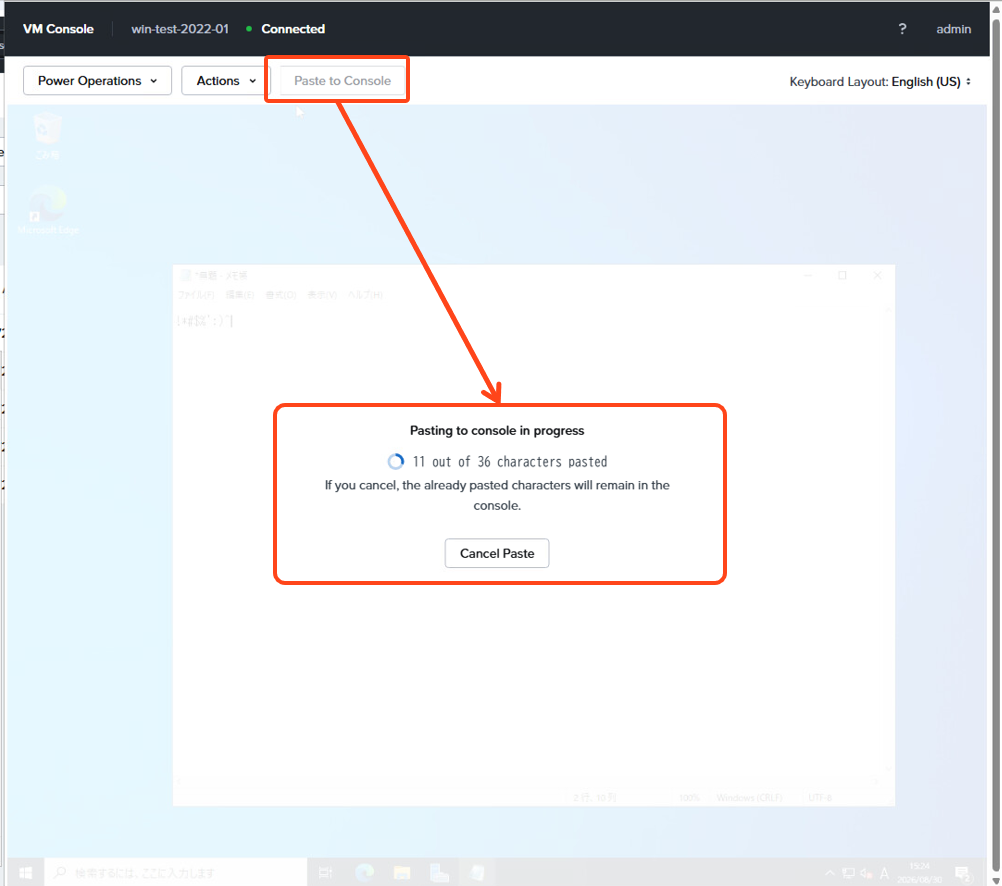The width and height of the screenshot is (1002, 886).
Task: Toggle the IME input mode indicator A
Action: pyautogui.click(x=884, y=873)
